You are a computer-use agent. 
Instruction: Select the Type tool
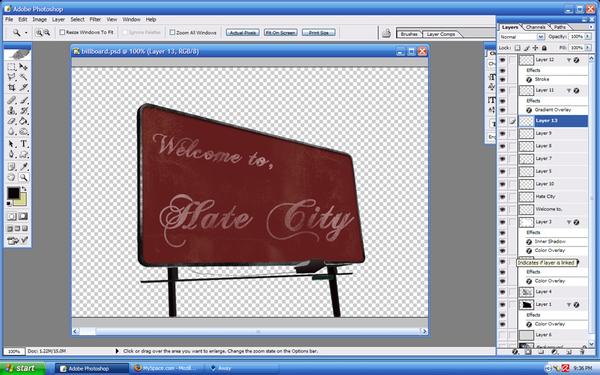tap(23, 144)
